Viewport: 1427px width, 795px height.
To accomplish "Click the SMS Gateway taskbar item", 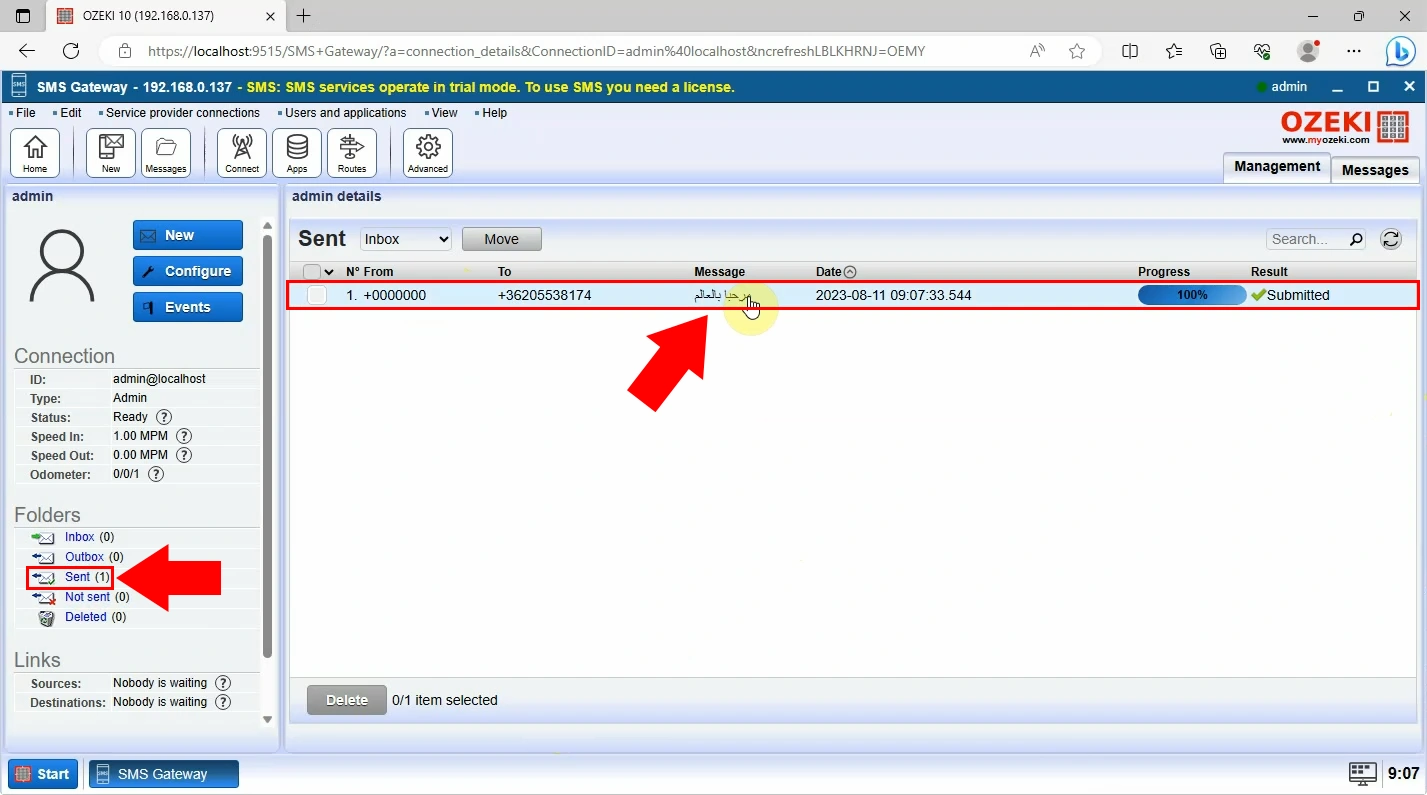I will (164, 774).
